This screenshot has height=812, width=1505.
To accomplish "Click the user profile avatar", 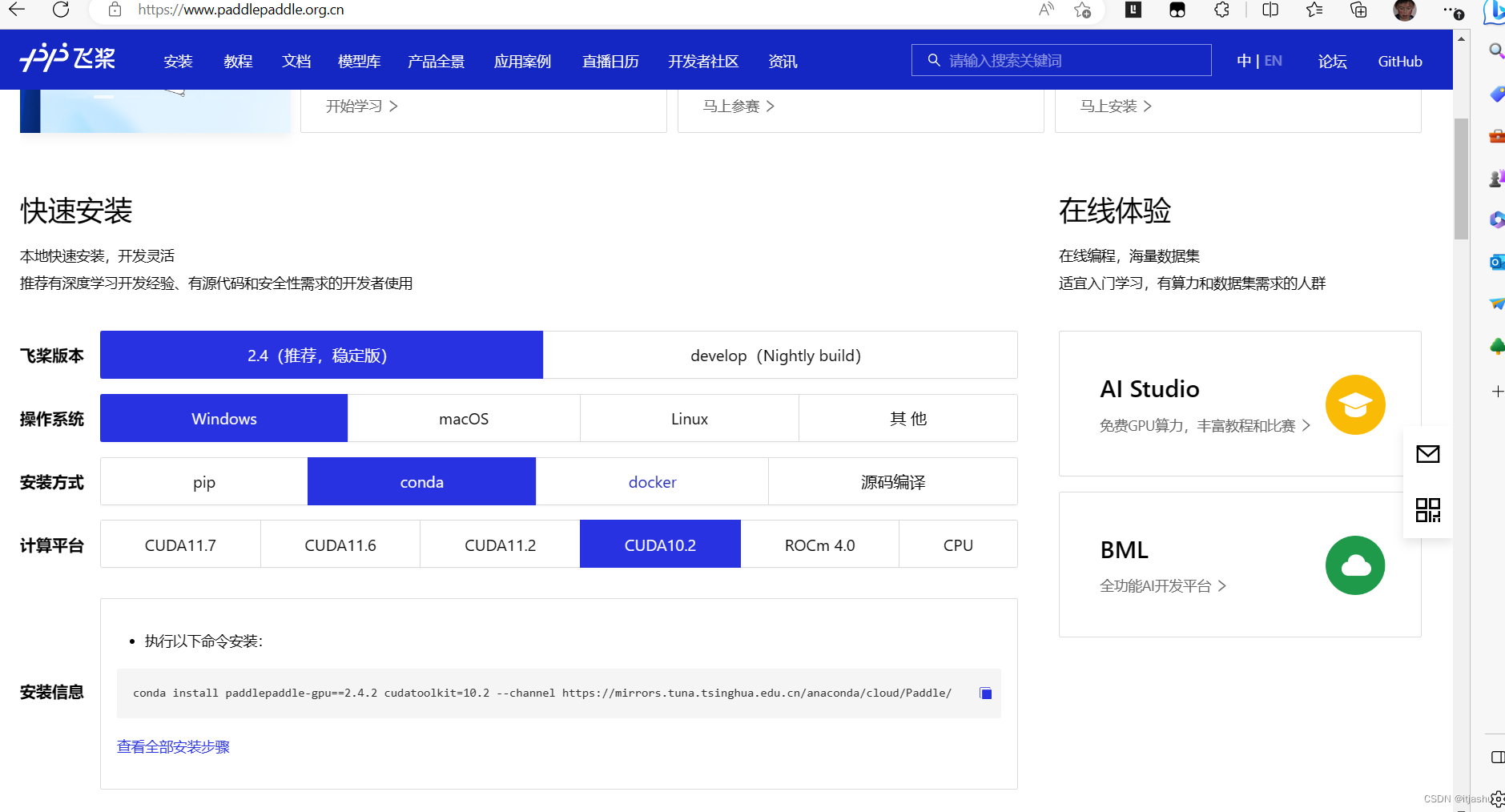I will 1404,10.
